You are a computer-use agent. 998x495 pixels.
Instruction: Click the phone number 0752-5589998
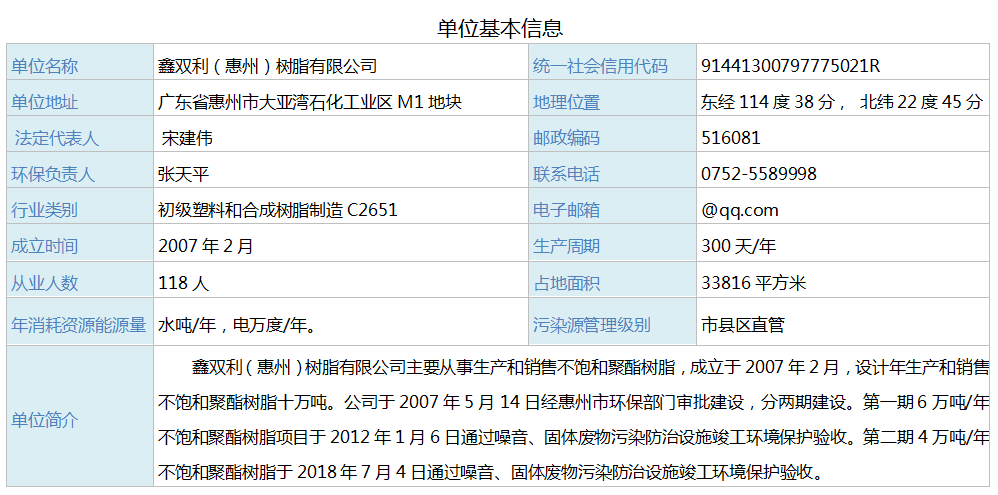coord(758,174)
